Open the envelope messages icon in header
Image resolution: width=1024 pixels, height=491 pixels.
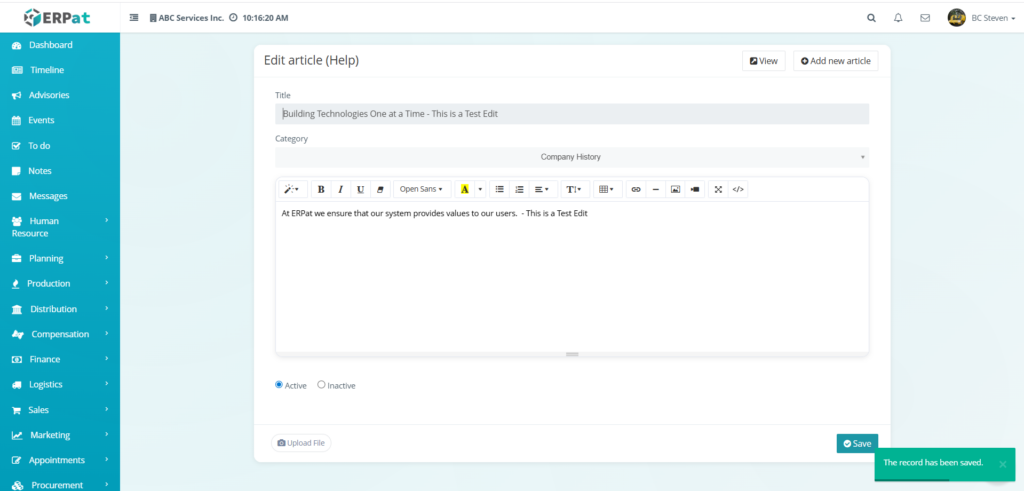point(925,18)
